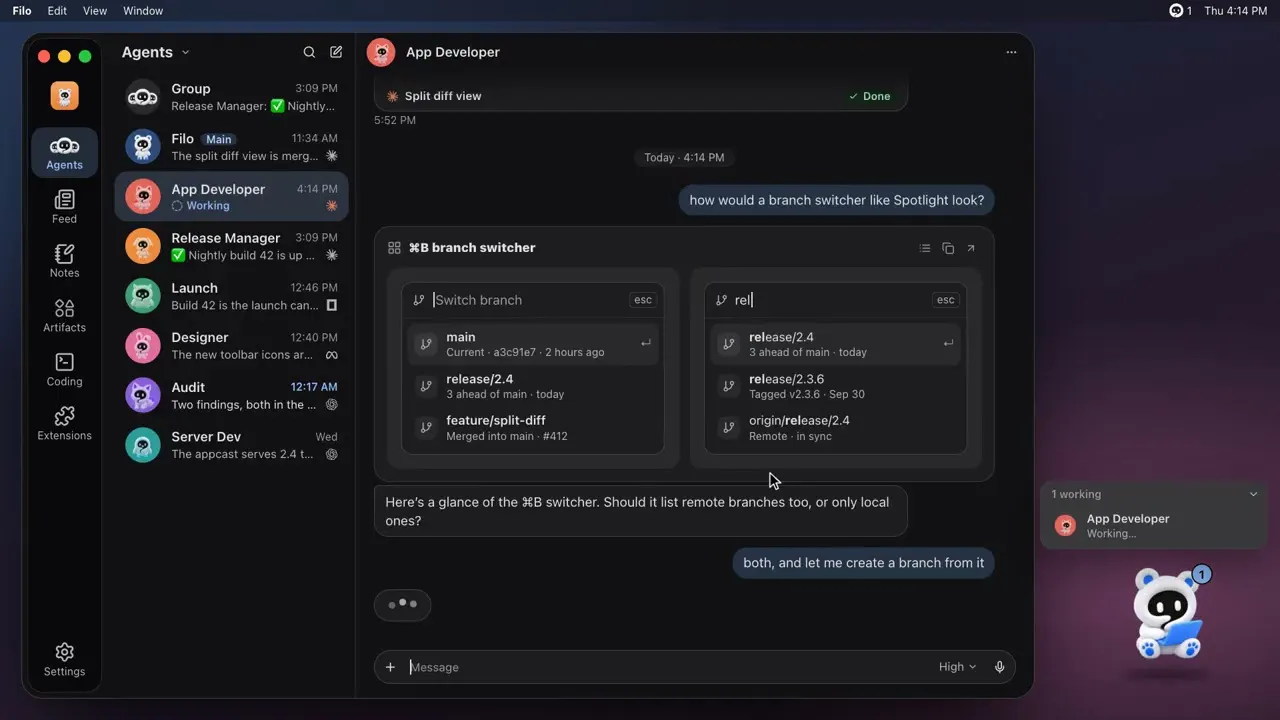Click the orange profile avatar above the Agents icon
This screenshot has height=720, width=1280.
64,96
